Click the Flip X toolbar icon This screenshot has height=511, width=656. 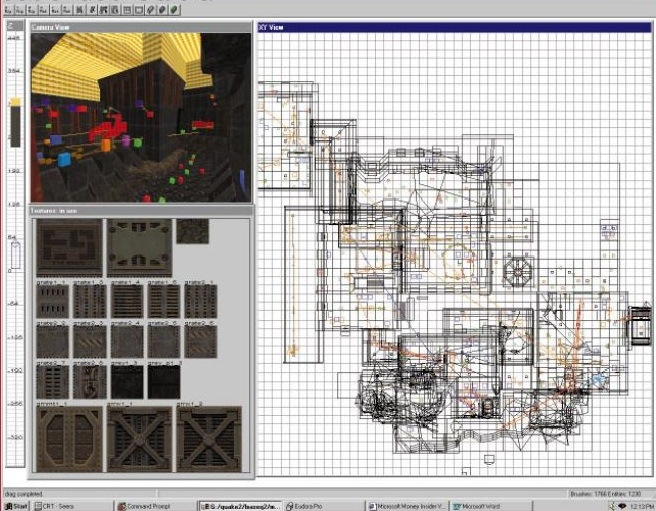[8, 10]
